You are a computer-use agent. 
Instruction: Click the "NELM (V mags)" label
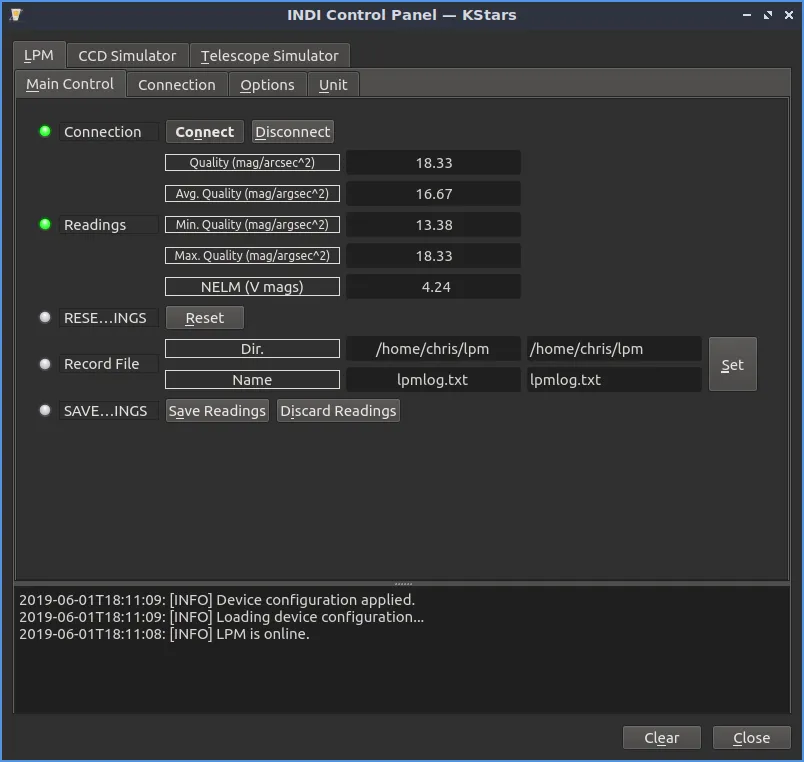(x=252, y=287)
